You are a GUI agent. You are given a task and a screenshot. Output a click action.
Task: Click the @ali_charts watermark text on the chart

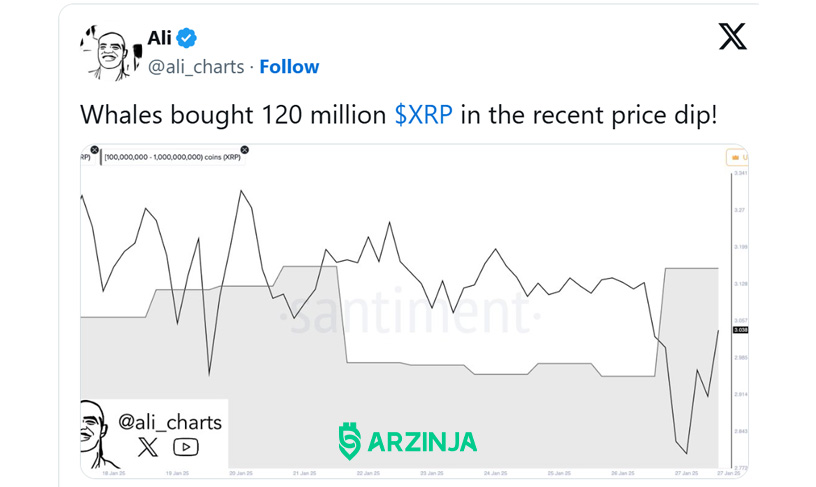tap(170, 422)
